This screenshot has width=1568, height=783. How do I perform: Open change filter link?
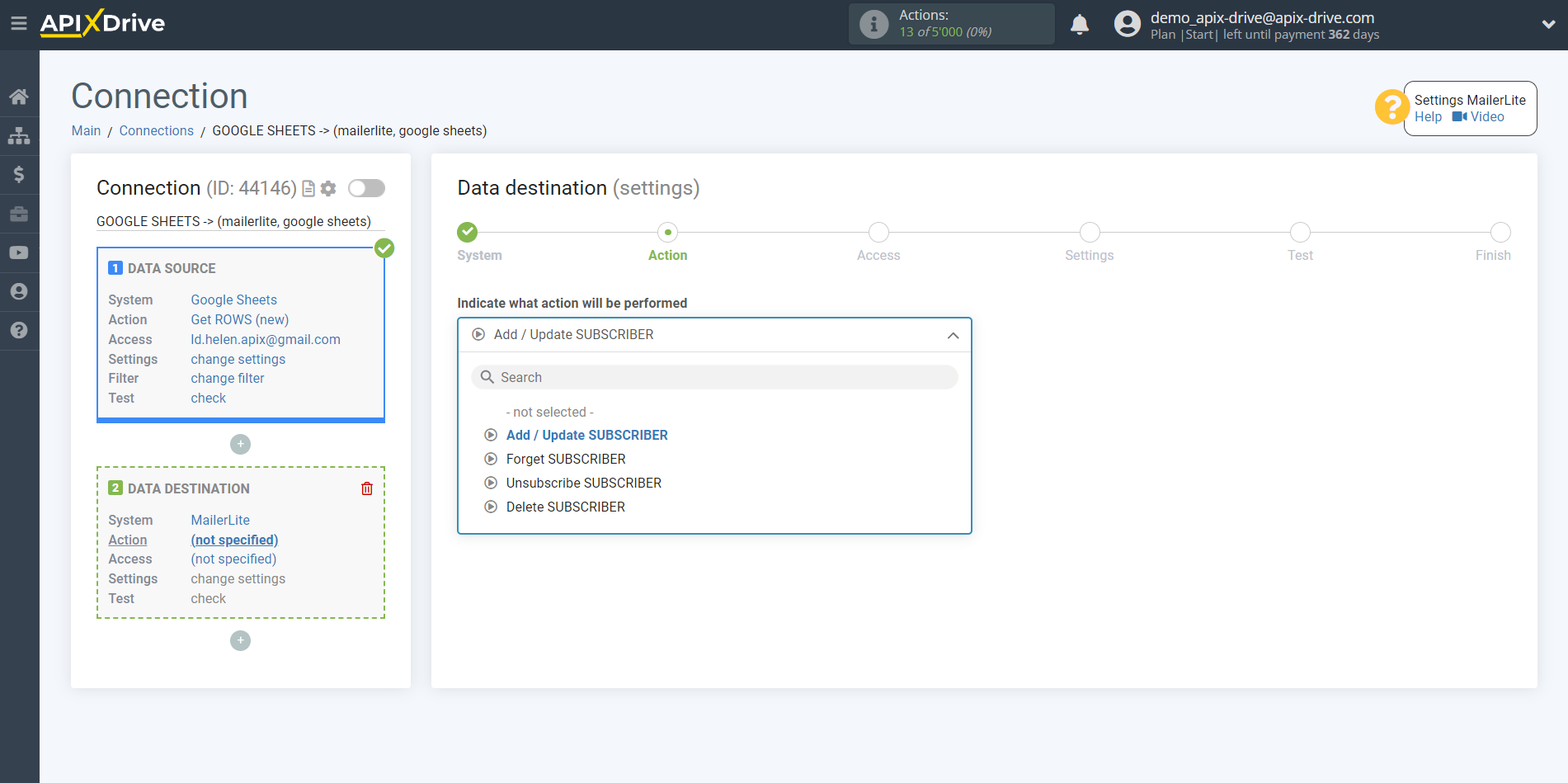click(x=227, y=378)
